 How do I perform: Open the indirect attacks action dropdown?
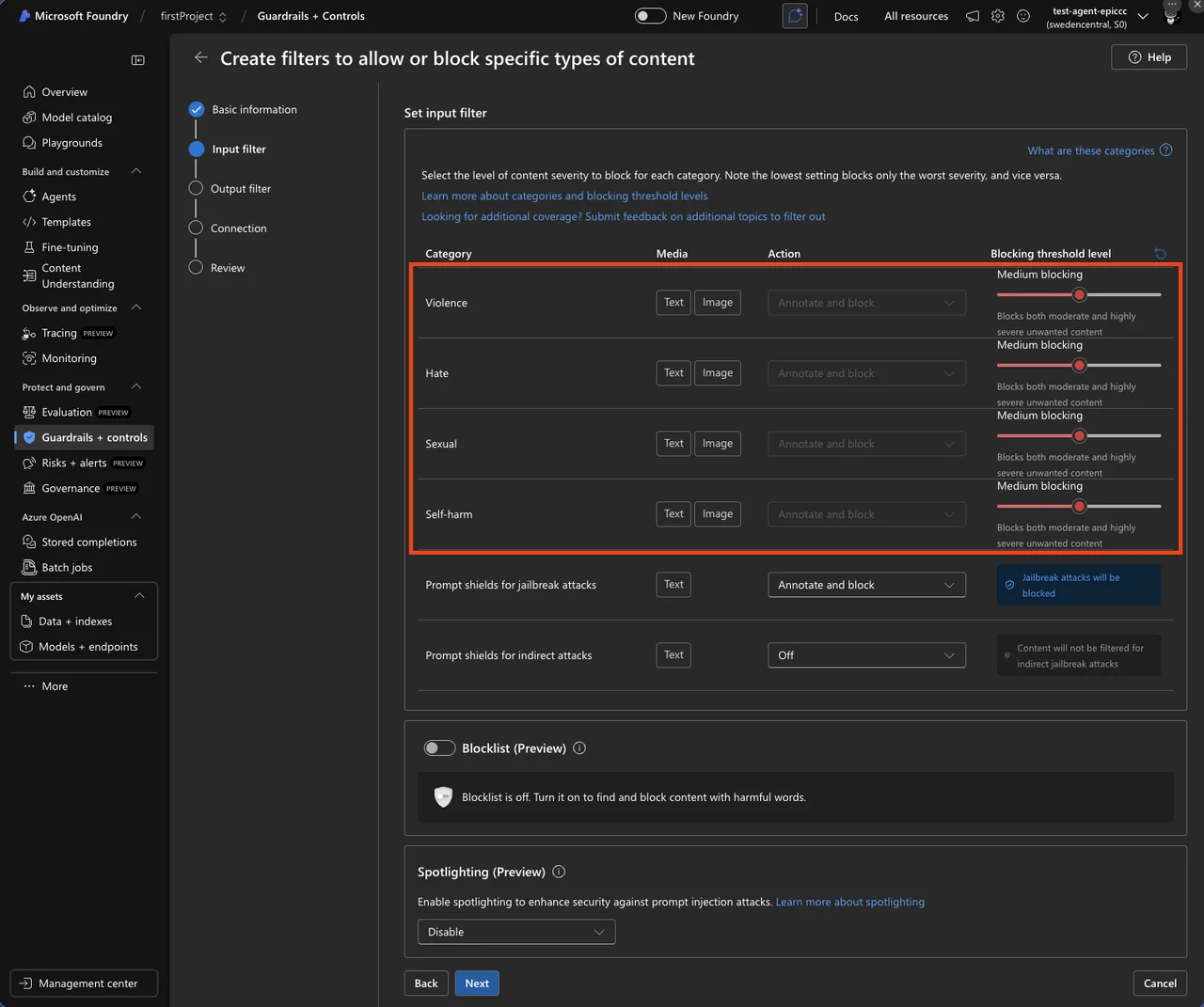(866, 655)
